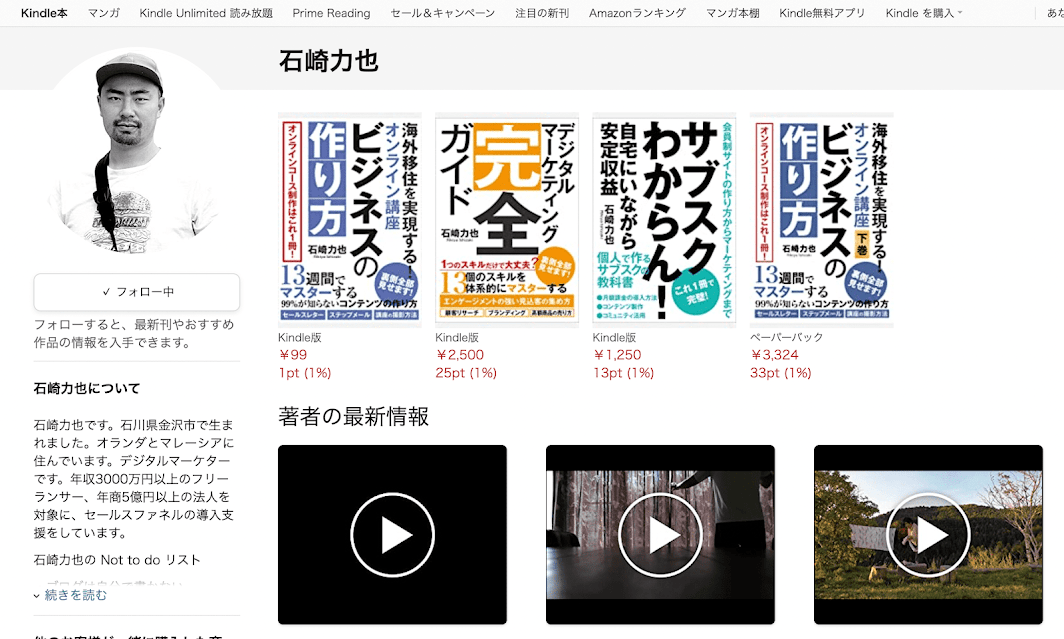The height and width of the screenshot is (639, 1064).
Task: Play the curtain room video
Action: click(x=660, y=535)
